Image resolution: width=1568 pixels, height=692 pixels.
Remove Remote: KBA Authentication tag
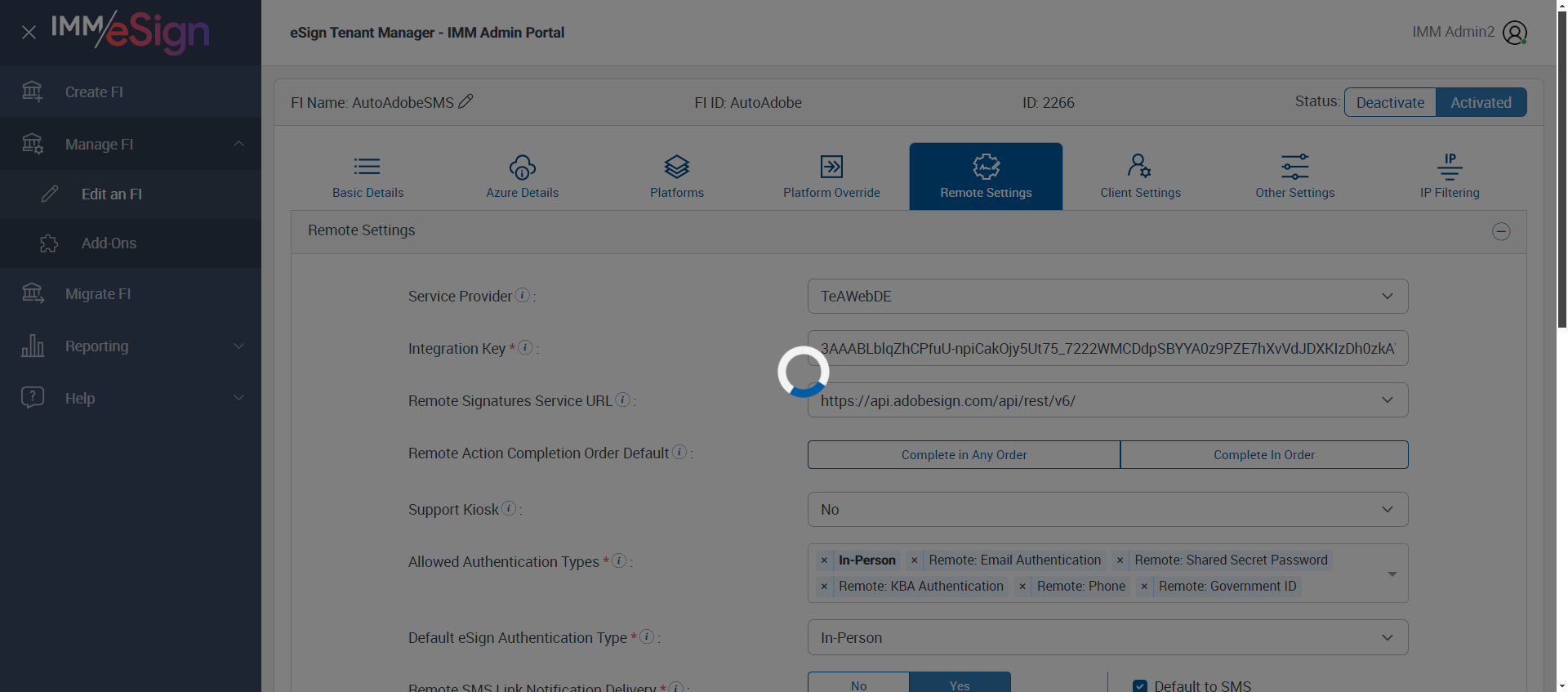point(824,587)
